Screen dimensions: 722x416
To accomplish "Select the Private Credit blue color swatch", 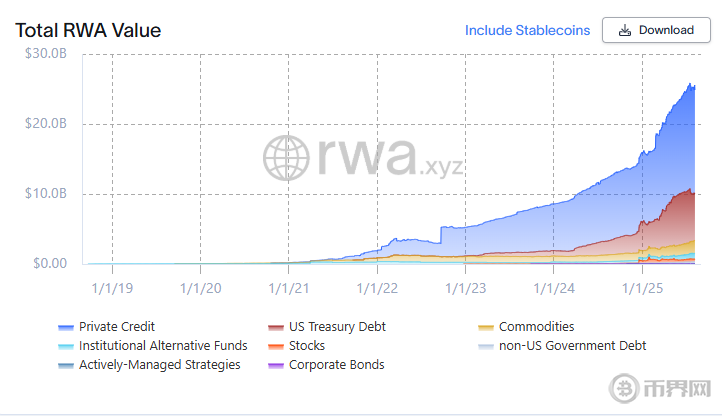I will coord(66,327).
